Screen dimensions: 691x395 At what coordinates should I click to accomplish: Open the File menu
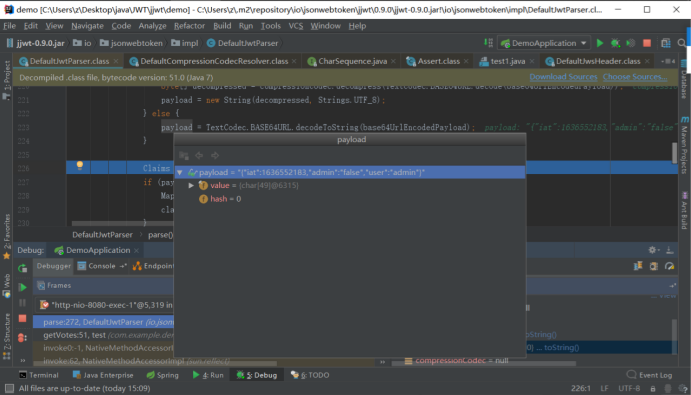click(x=9, y=26)
